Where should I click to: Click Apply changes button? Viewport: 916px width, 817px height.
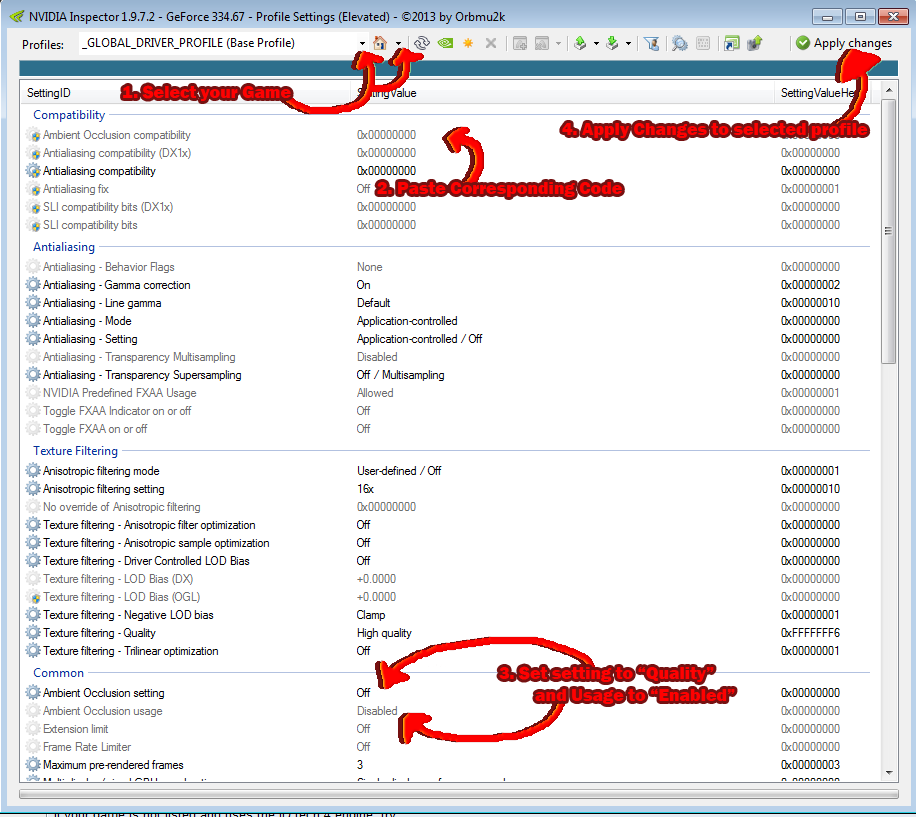pos(844,43)
